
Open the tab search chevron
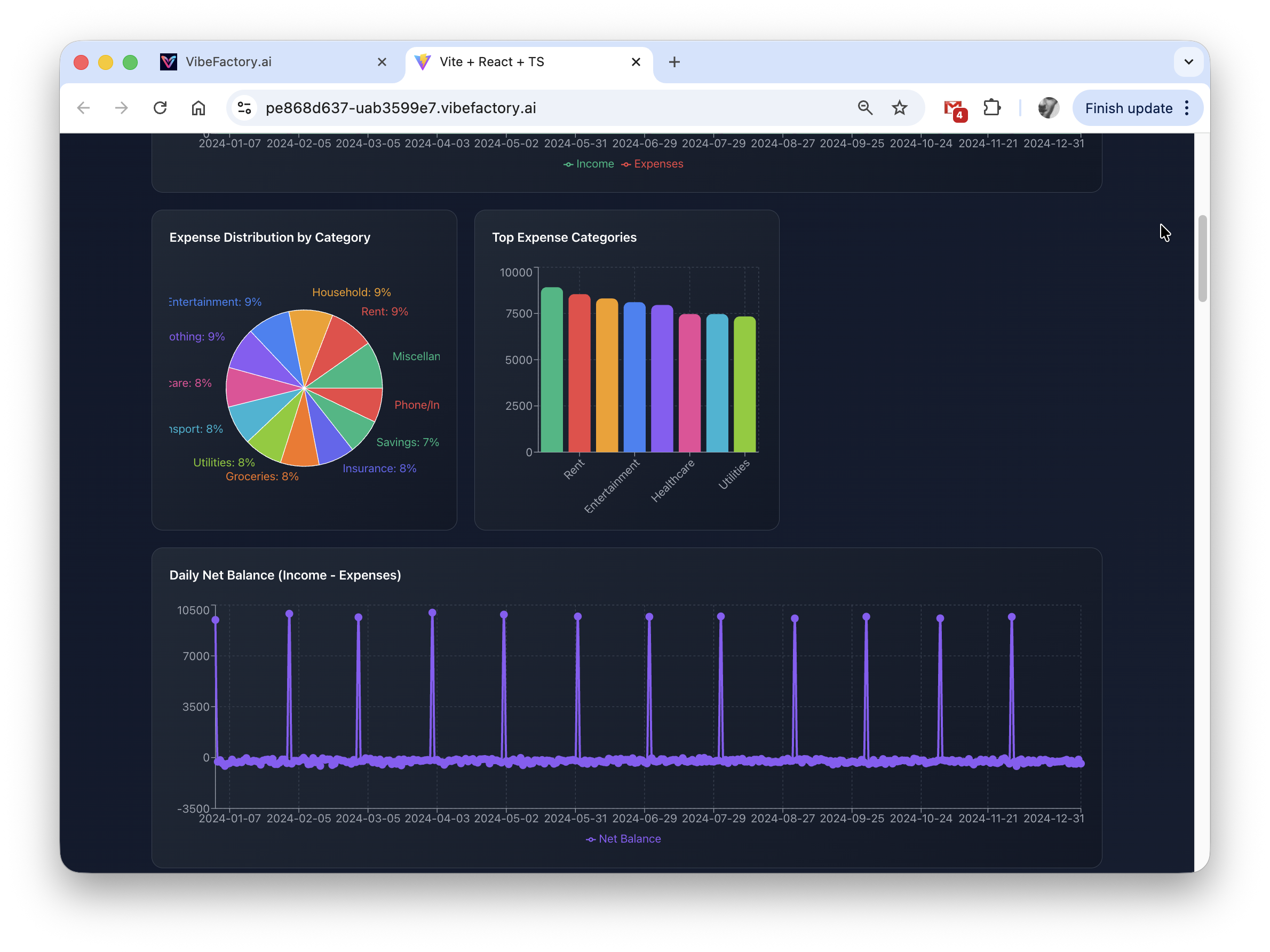1189,62
